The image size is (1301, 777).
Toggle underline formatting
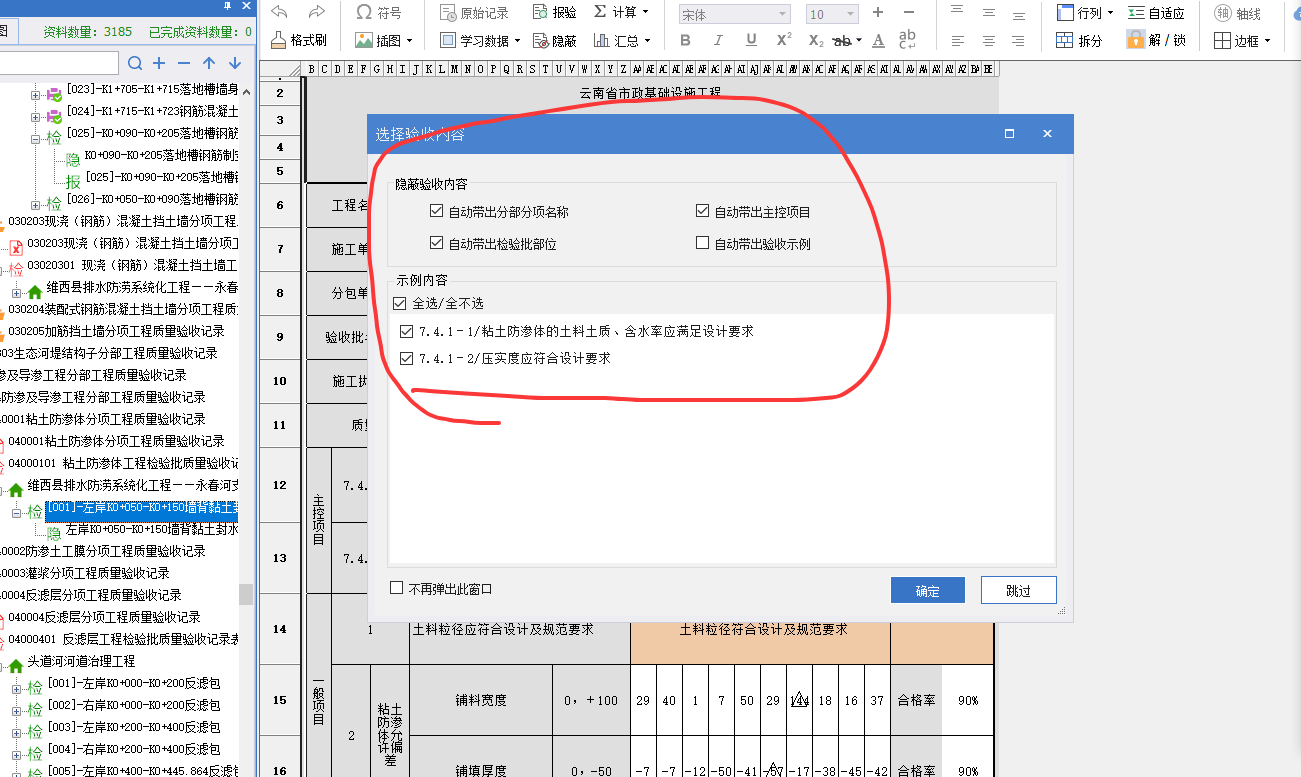click(751, 41)
